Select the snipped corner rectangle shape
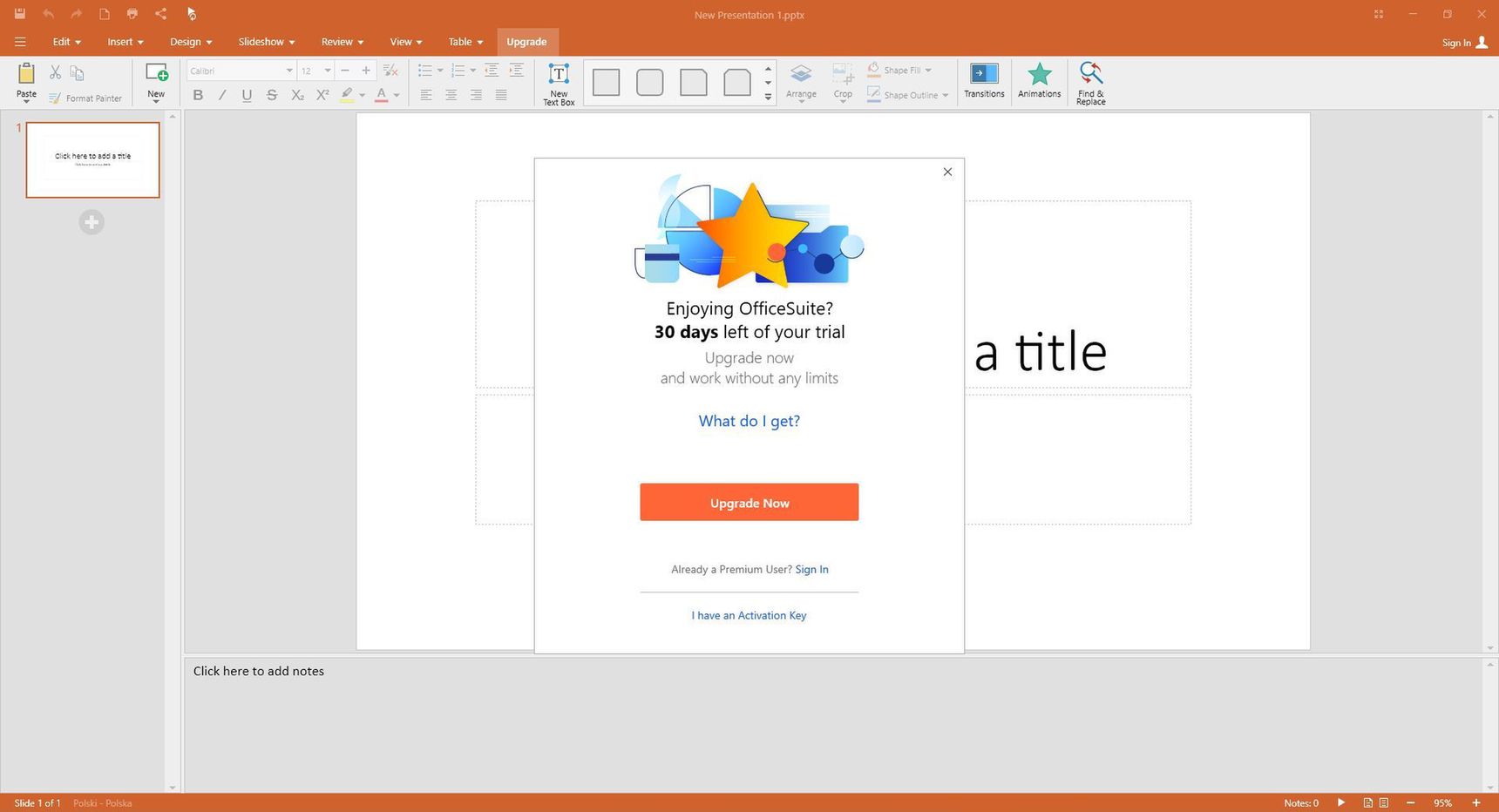The image size is (1499, 812). [693, 83]
